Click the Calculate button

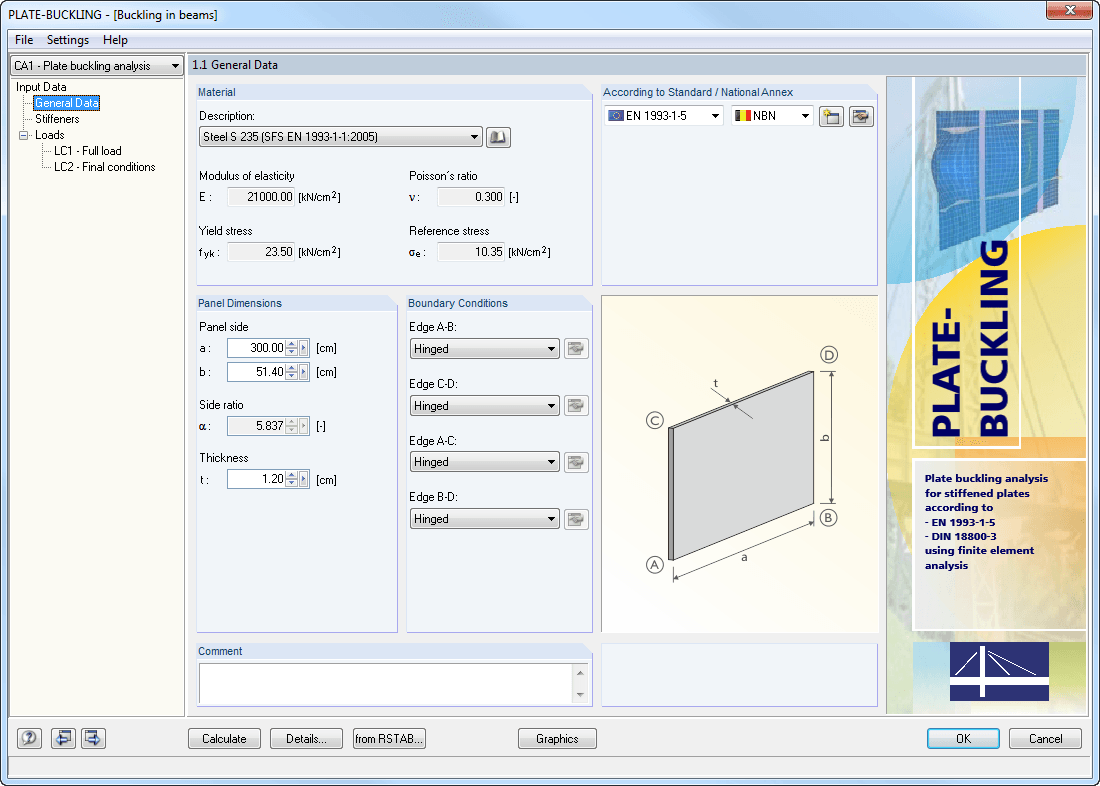(x=224, y=738)
